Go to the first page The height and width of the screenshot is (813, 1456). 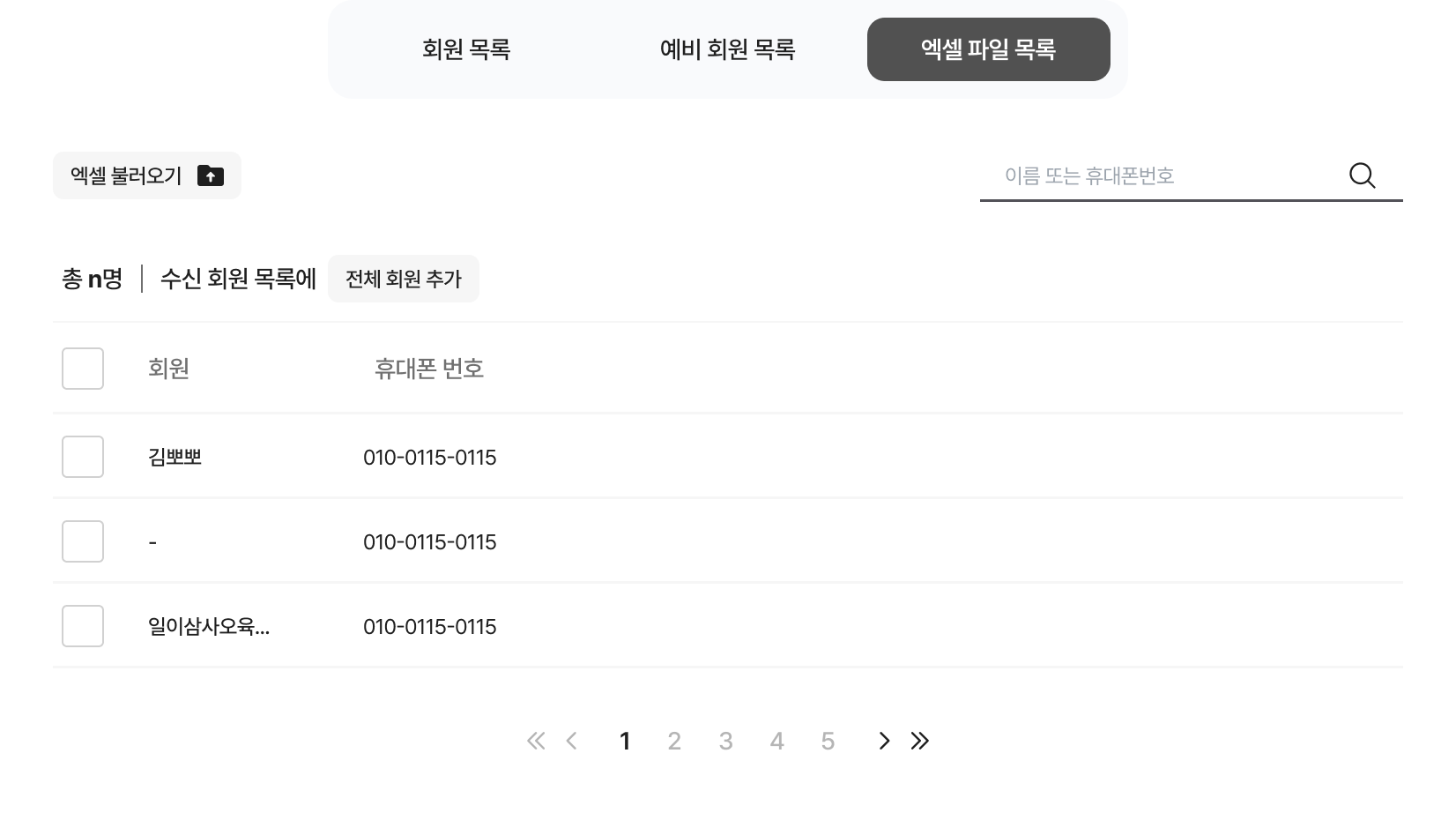(535, 741)
